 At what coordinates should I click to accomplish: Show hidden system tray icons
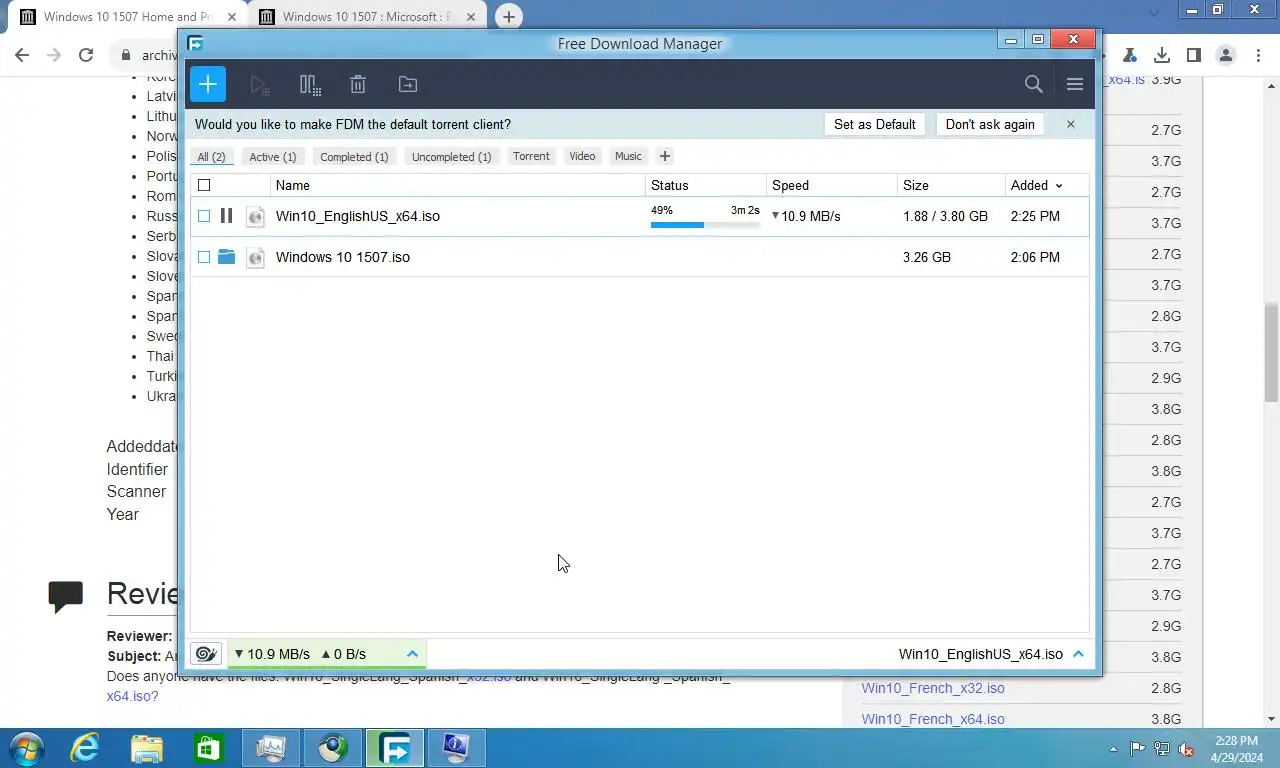pos(1114,749)
